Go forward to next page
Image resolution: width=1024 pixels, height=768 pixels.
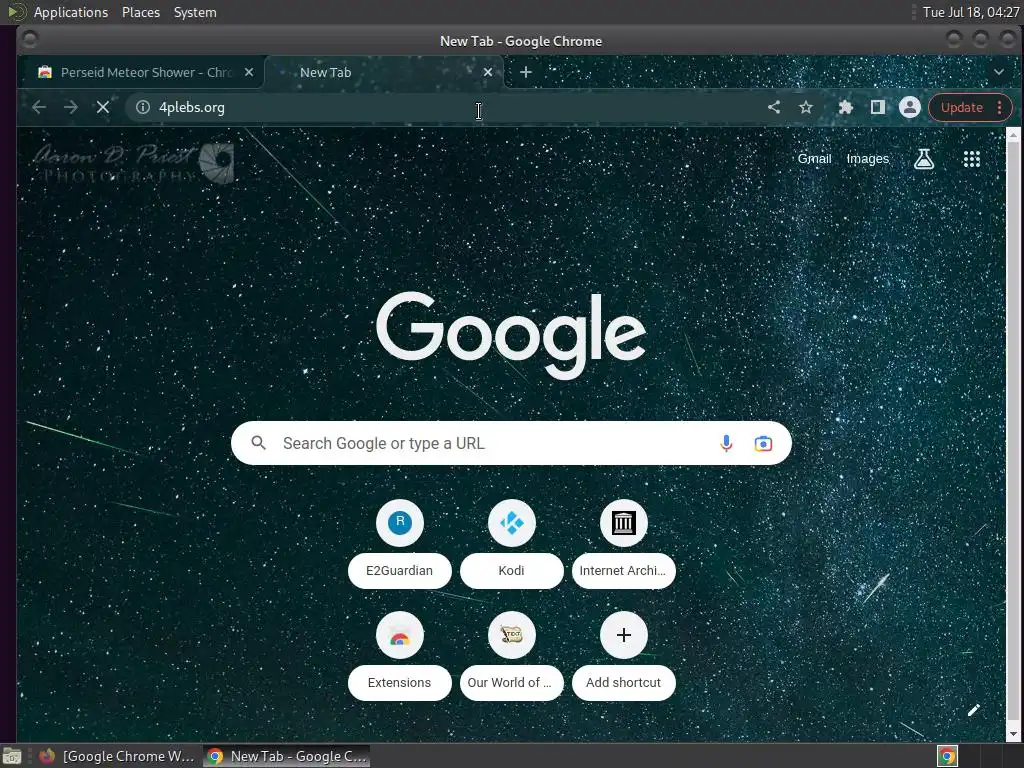pyautogui.click(x=71, y=107)
